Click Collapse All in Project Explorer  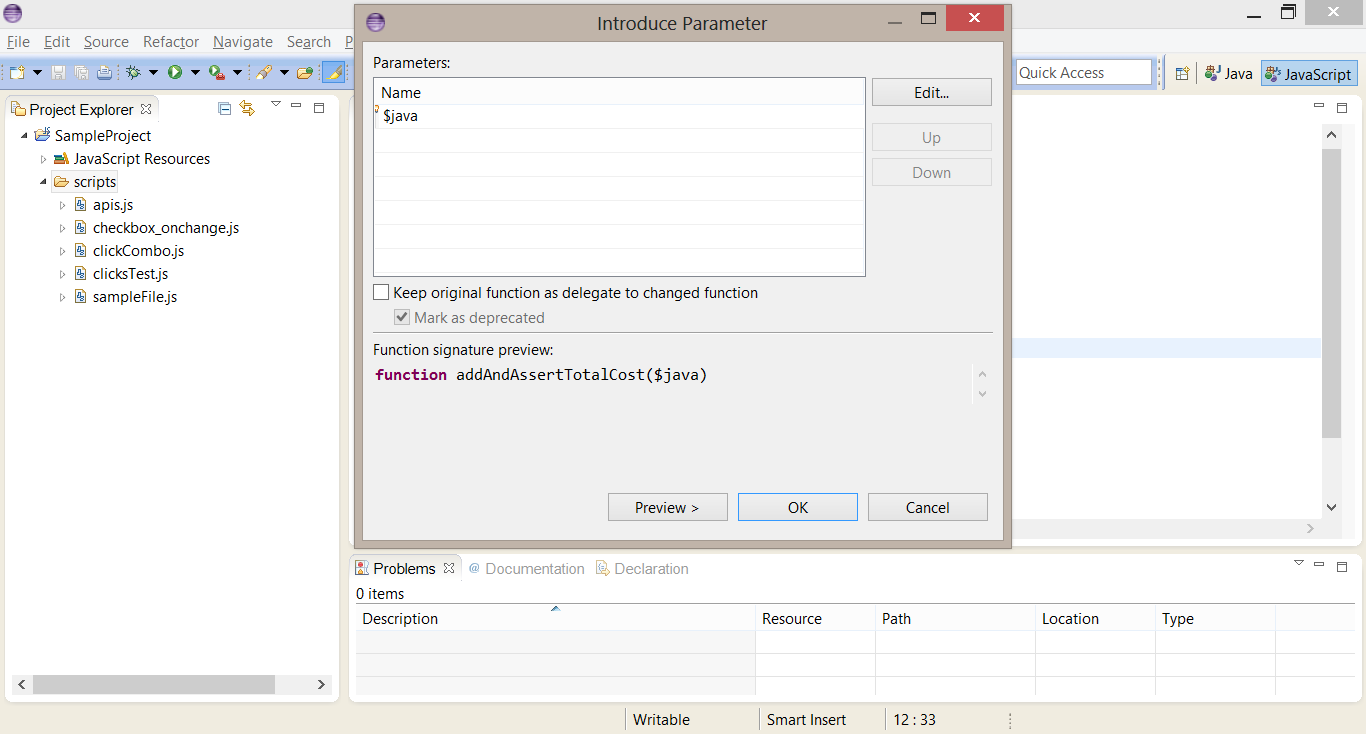(224, 108)
